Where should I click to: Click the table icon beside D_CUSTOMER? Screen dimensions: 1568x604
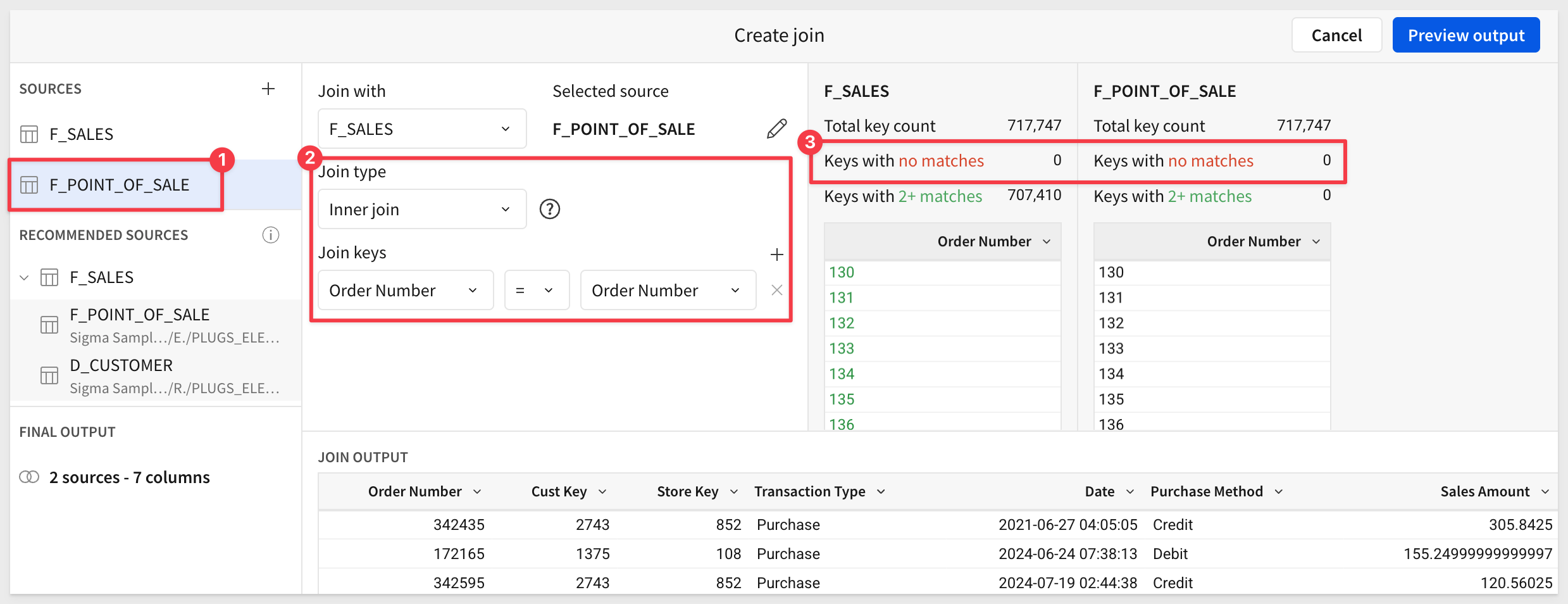tap(49, 375)
